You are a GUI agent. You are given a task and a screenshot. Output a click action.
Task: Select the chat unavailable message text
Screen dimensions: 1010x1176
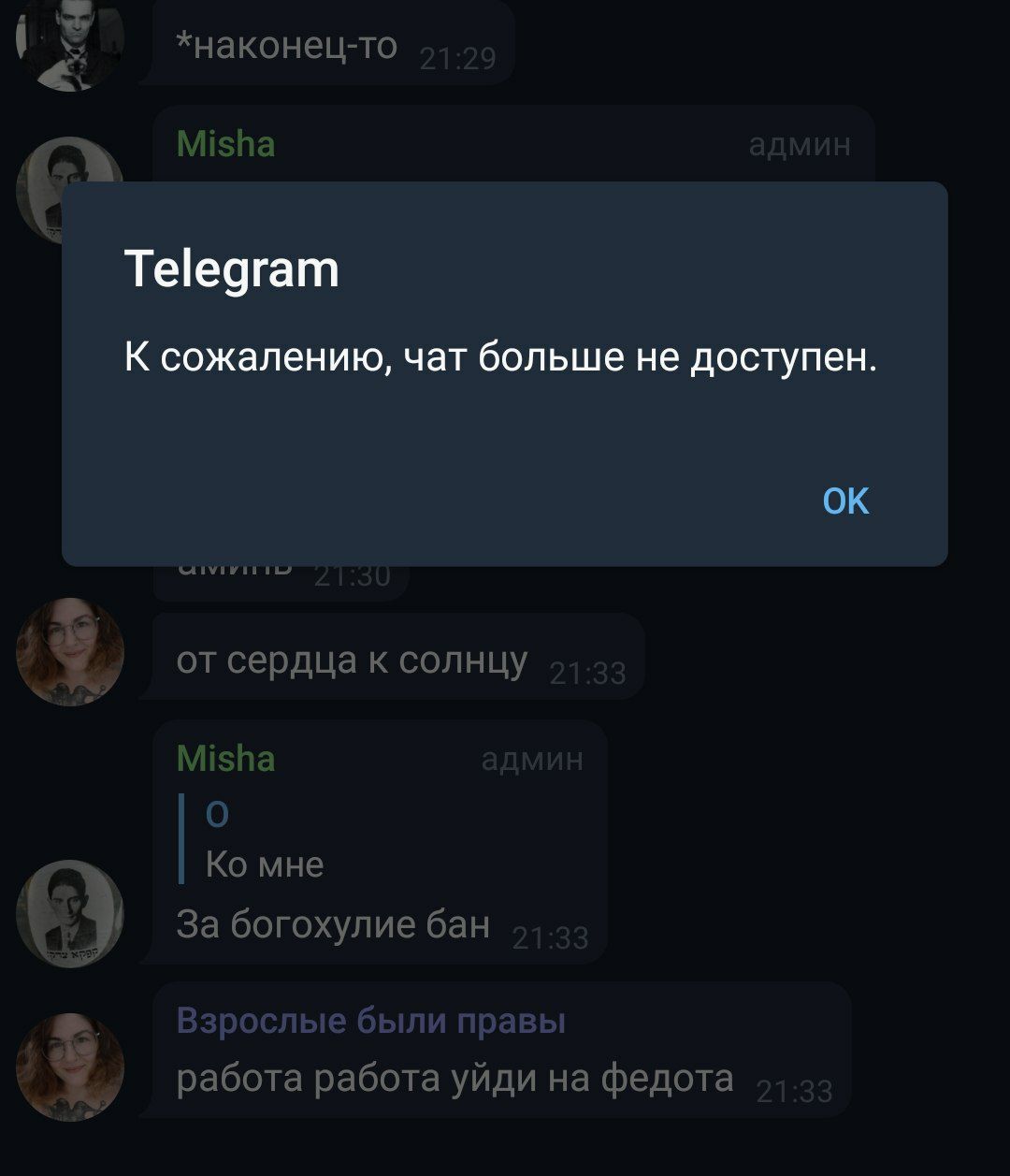501,357
